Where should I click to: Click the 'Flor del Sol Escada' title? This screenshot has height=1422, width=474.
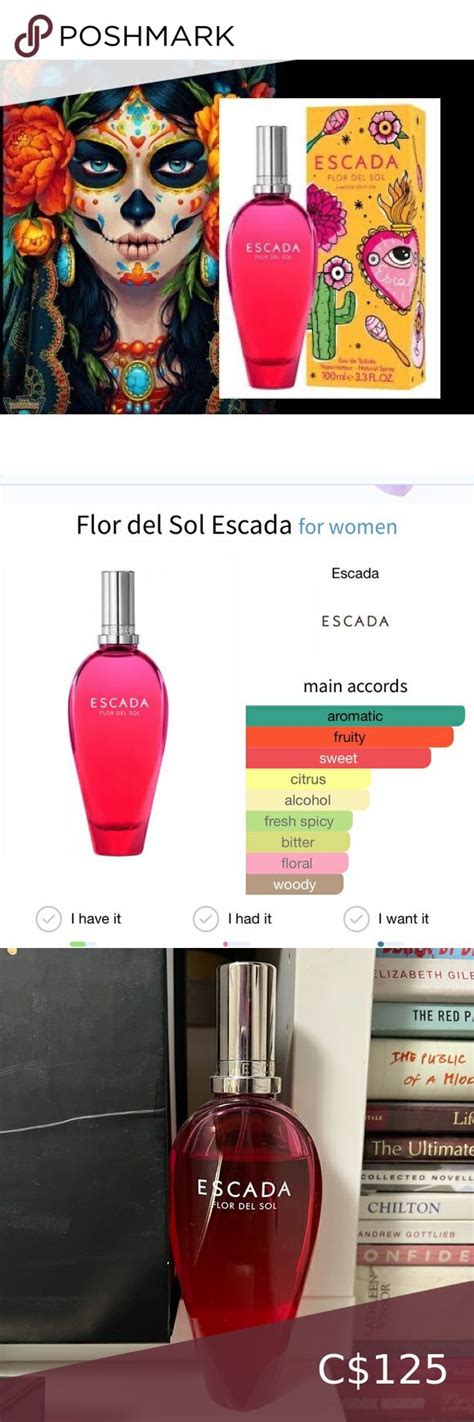point(184,526)
